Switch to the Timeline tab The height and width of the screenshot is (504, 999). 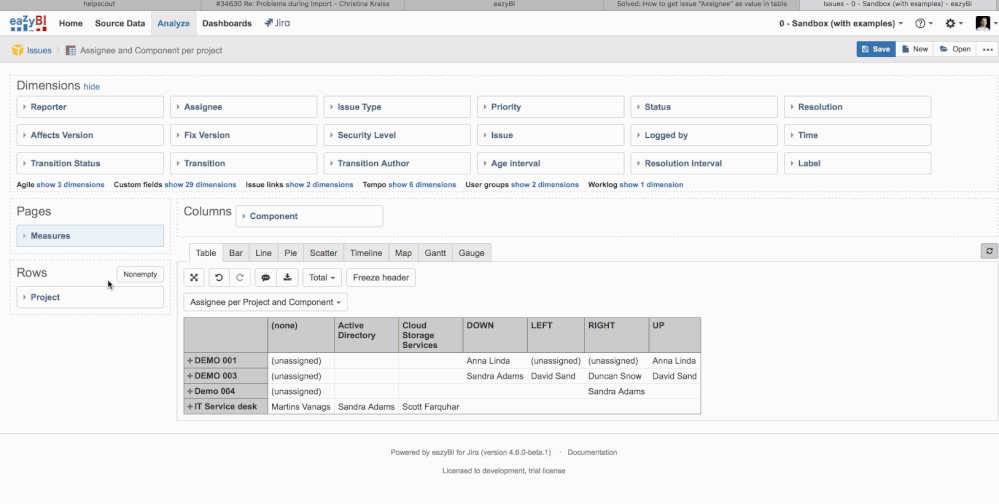point(366,253)
